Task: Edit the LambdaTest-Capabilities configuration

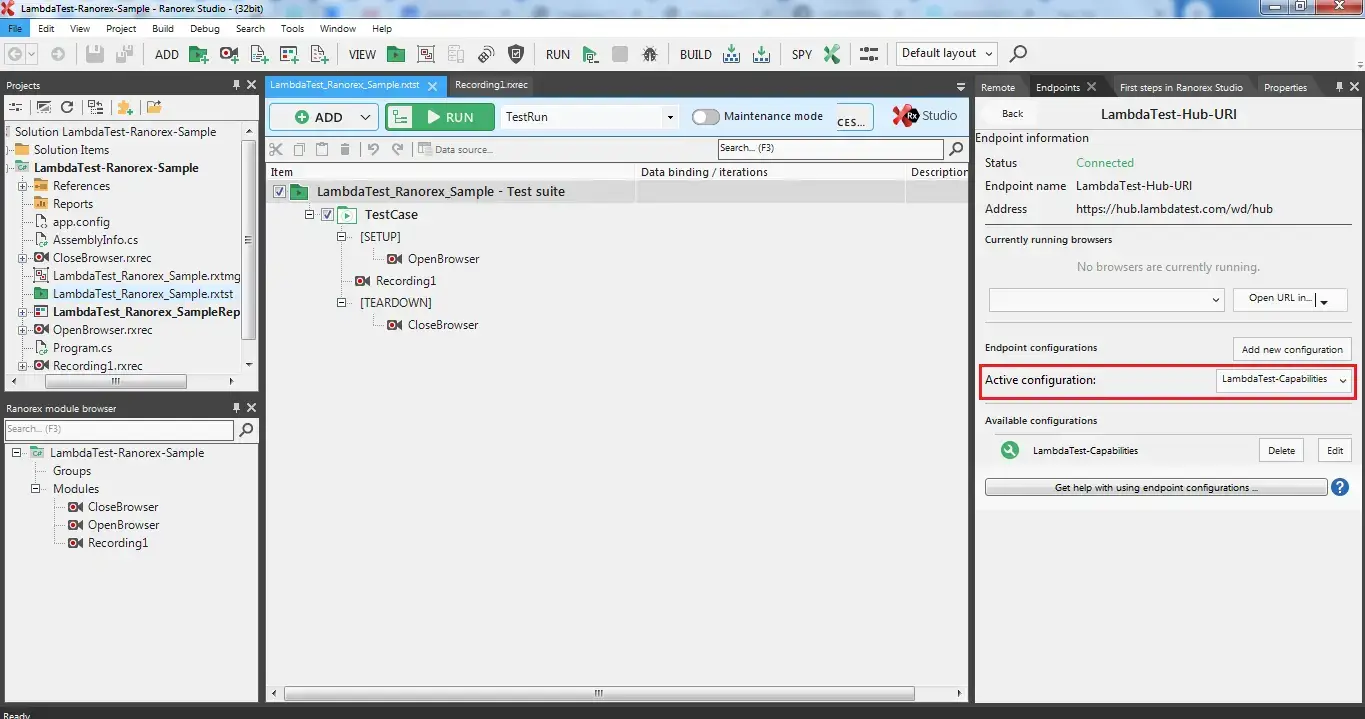Action: click(1334, 450)
